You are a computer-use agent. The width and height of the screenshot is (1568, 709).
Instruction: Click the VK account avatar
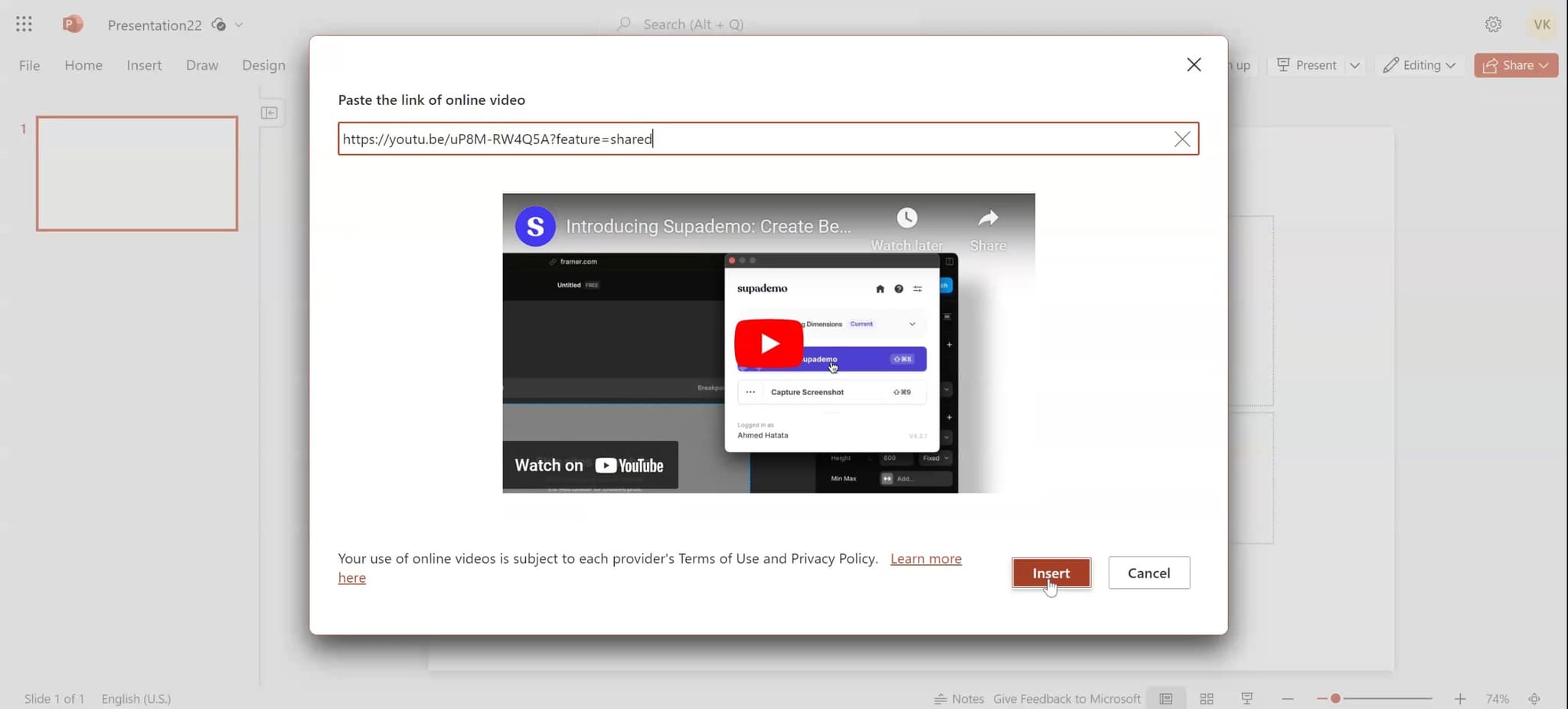[1541, 24]
